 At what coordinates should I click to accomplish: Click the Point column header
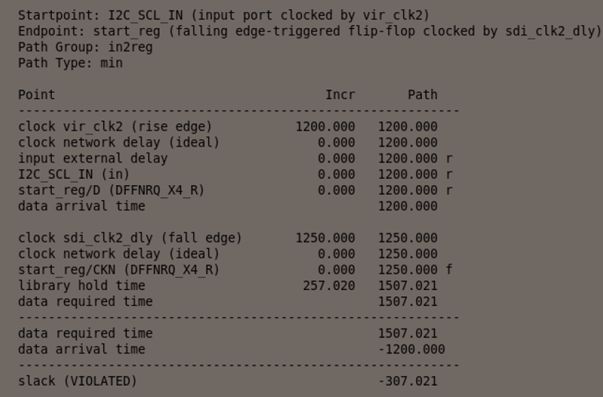37,95
